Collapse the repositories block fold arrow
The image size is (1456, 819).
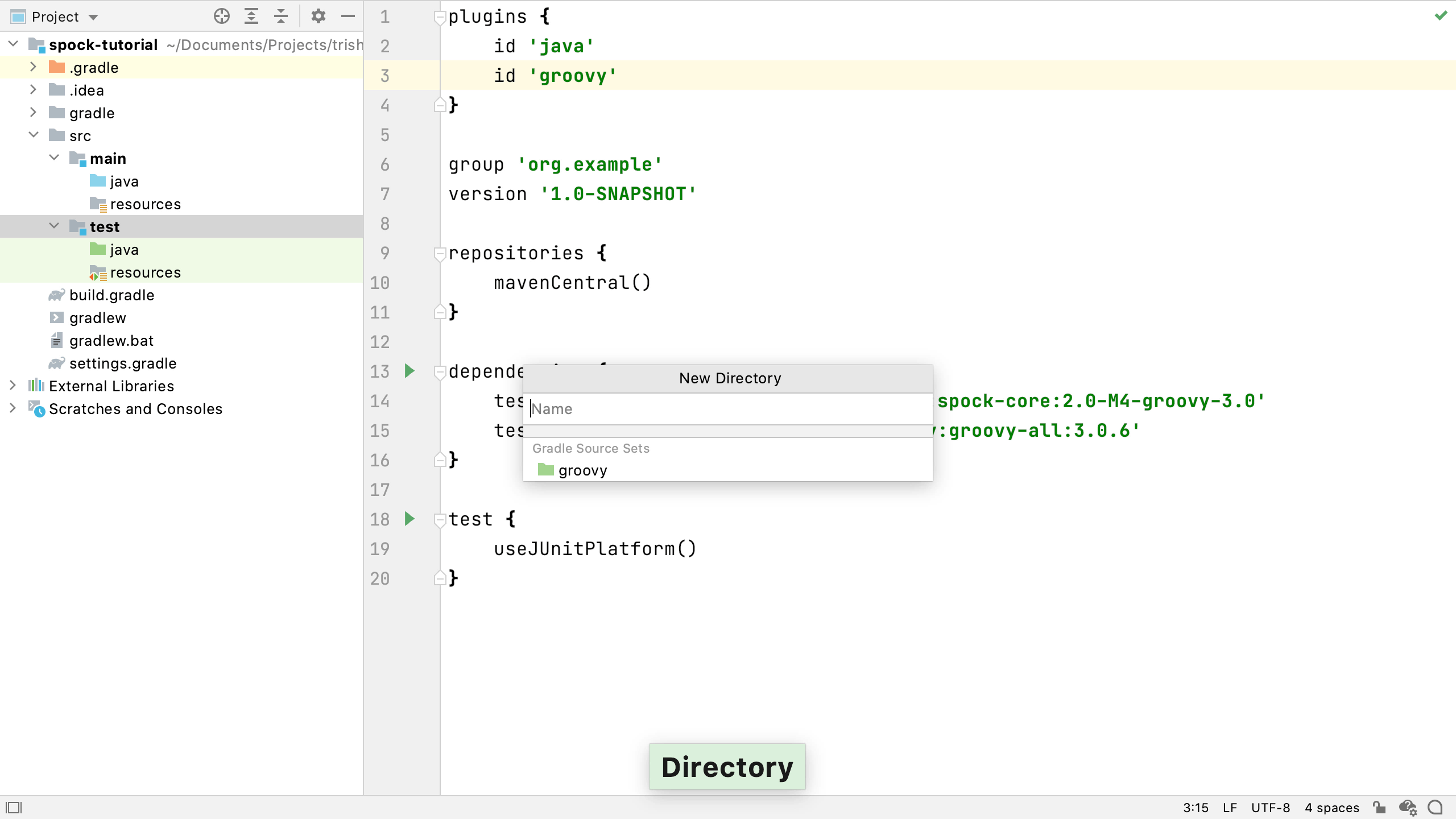440,254
